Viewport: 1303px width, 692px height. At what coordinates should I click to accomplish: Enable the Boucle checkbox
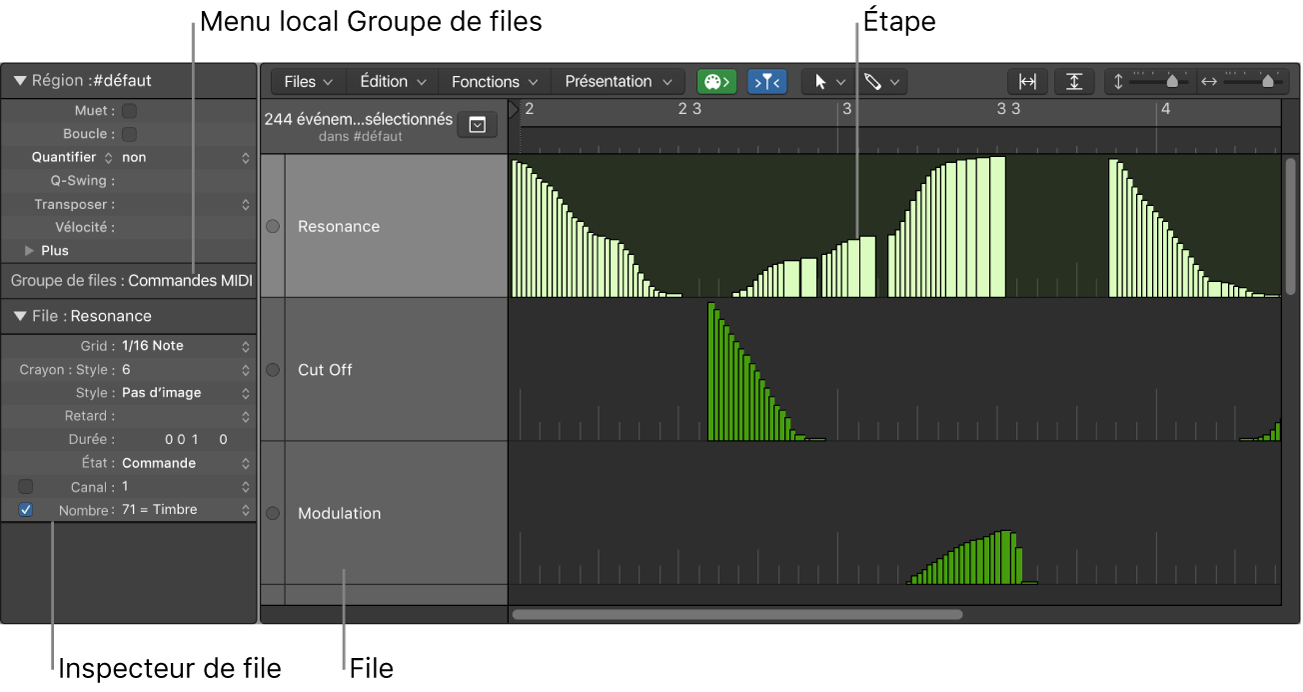pyautogui.click(x=130, y=134)
